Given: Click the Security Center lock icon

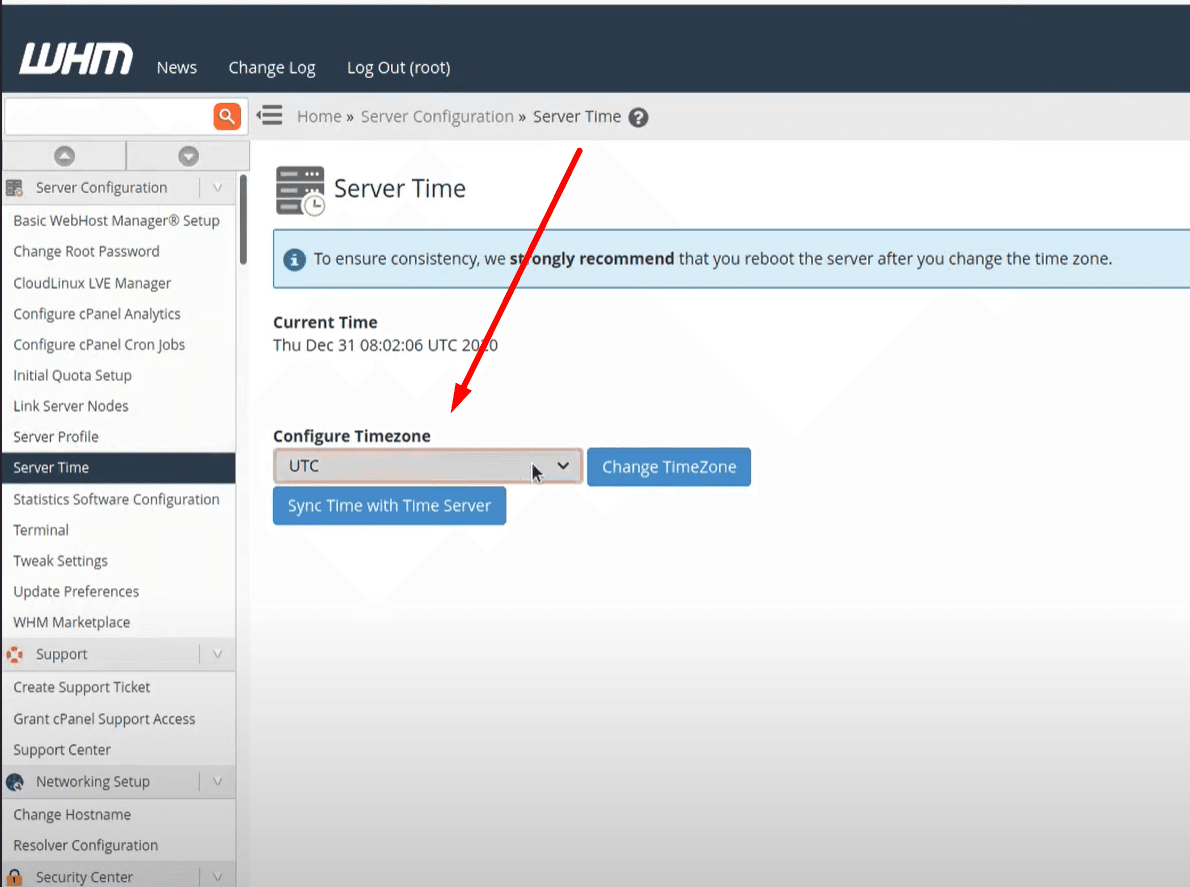Looking at the screenshot, I should pyautogui.click(x=14, y=877).
